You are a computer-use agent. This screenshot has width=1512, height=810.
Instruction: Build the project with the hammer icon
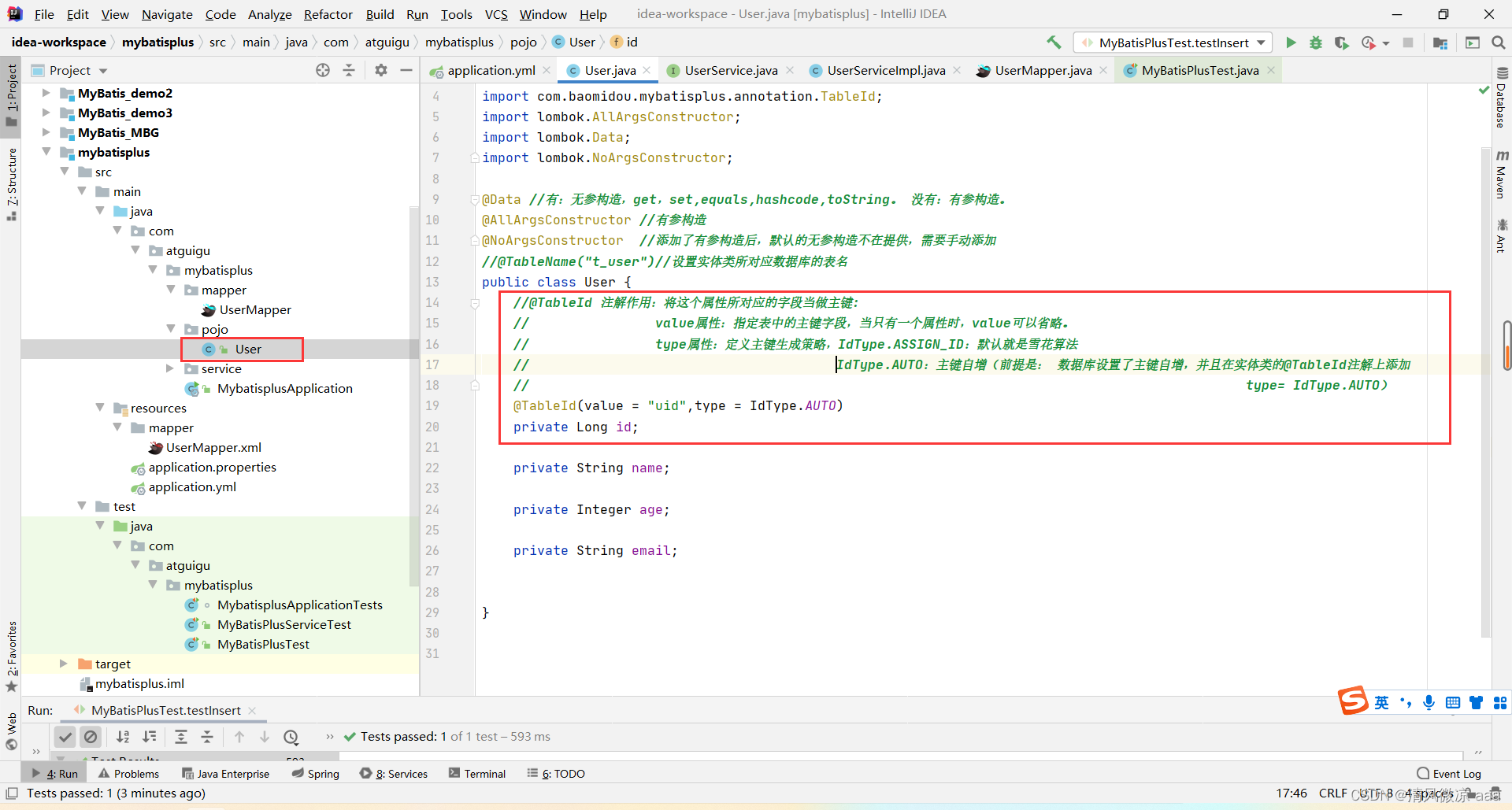pos(1054,43)
